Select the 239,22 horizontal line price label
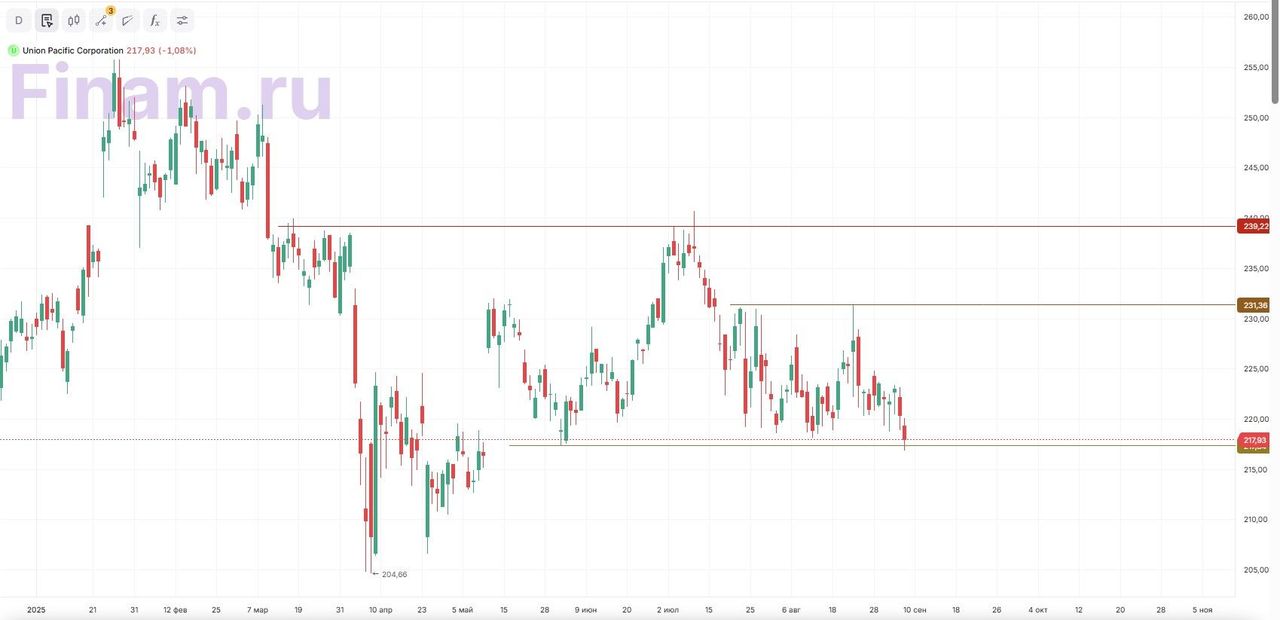Viewport: 1280px width, 620px height. pos(1255,227)
